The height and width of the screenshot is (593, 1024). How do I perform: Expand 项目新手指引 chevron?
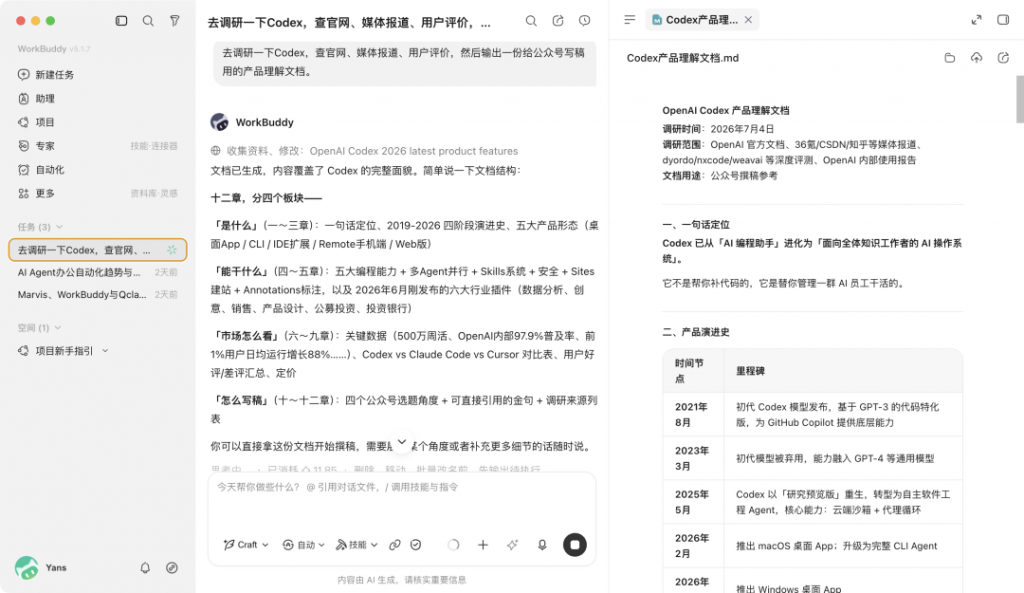(105, 351)
